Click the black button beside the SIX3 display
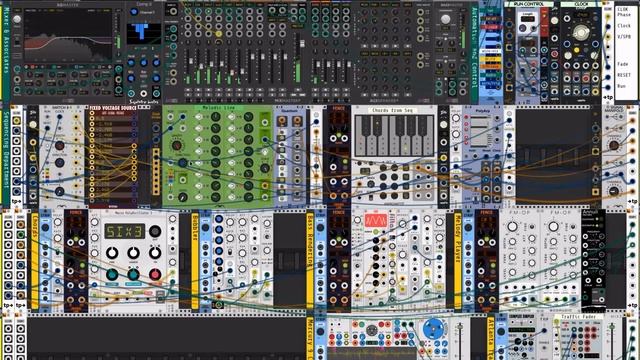The image size is (640, 360). [x=155, y=231]
